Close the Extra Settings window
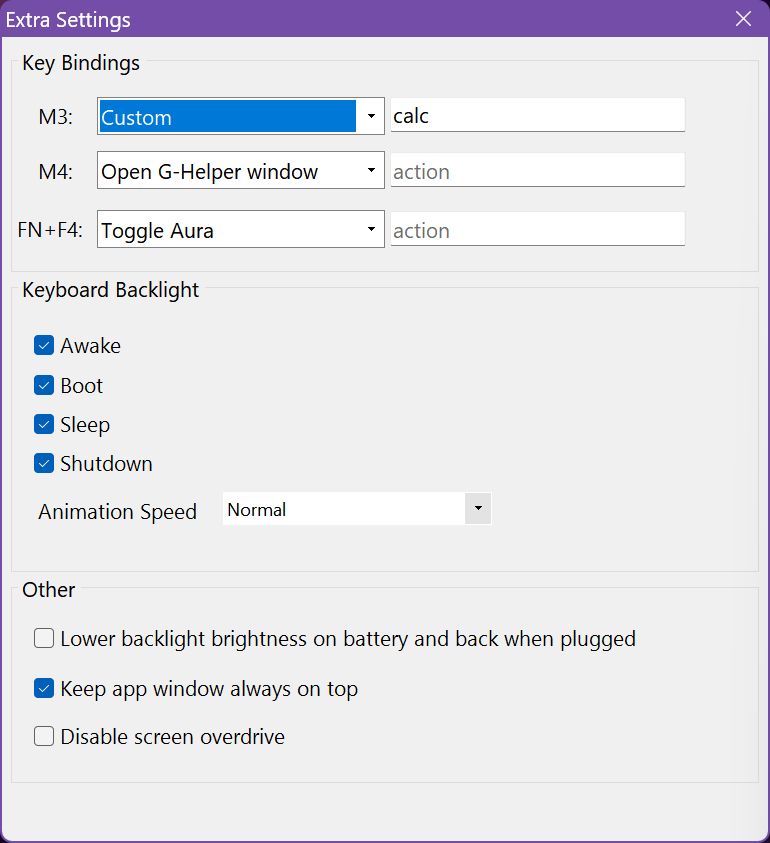Screen dimensions: 770x843 [x=743, y=19]
